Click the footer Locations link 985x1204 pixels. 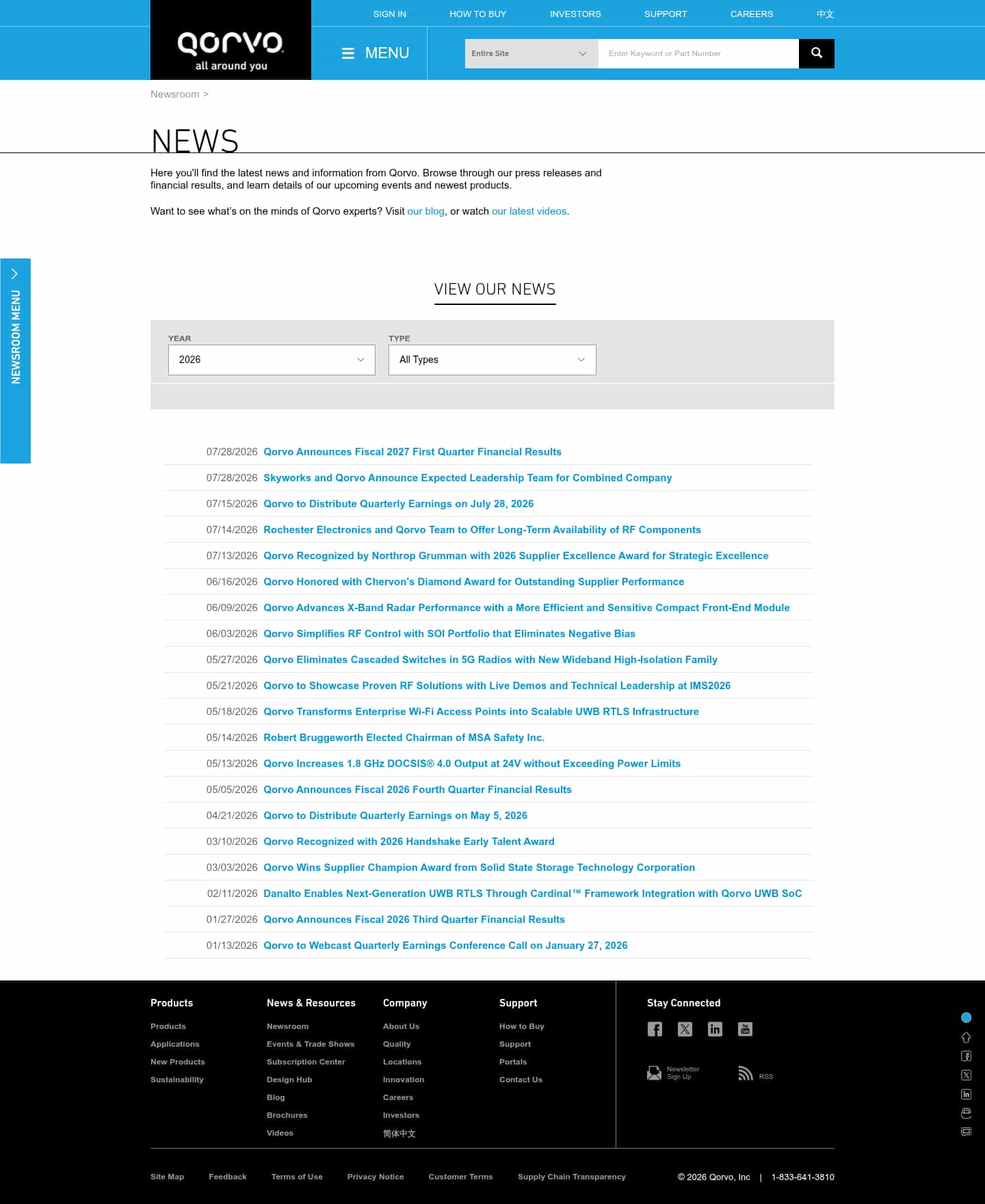coord(402,1062)
